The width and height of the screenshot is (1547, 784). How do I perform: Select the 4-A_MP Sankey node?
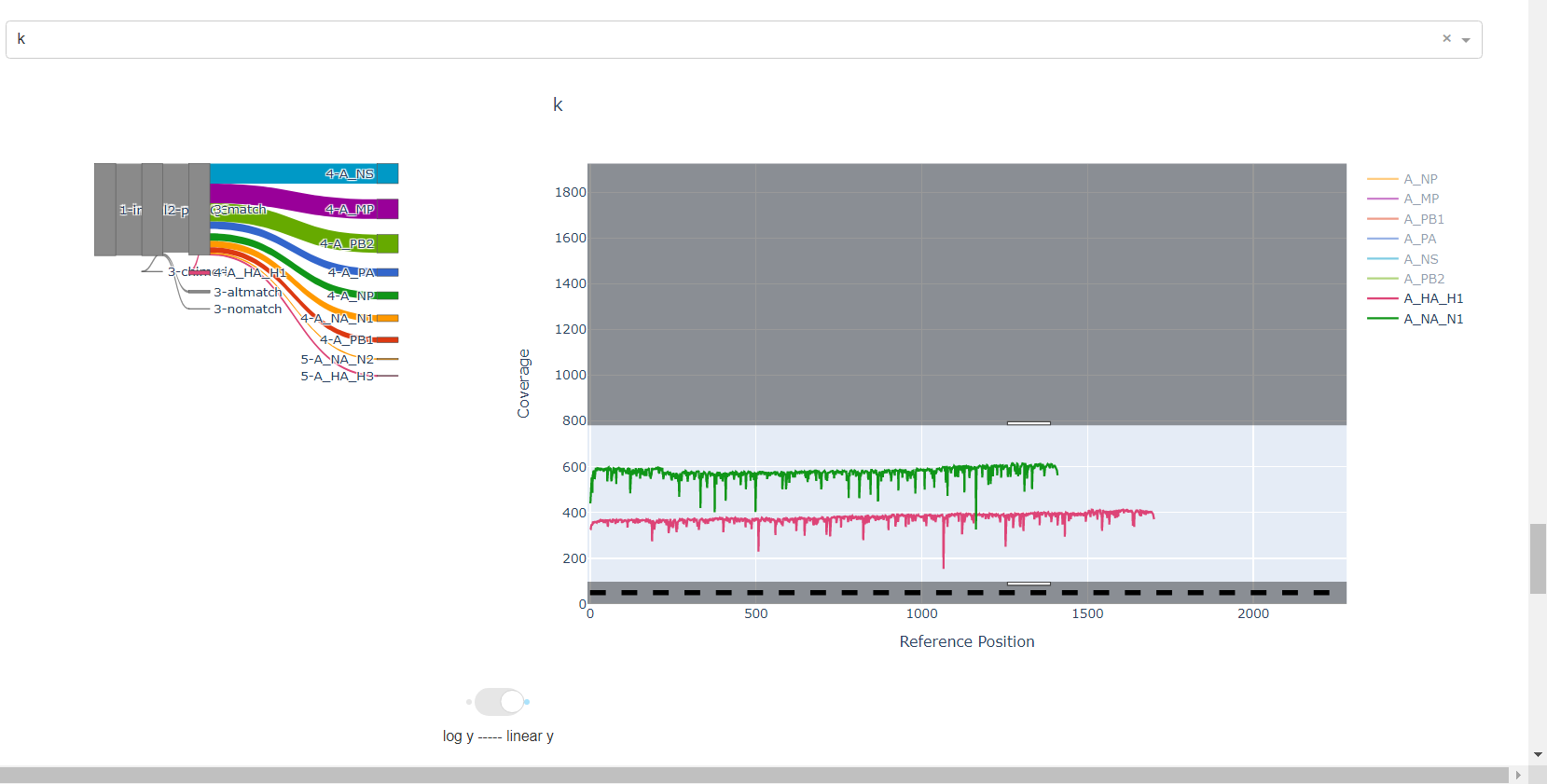[388, 209]
